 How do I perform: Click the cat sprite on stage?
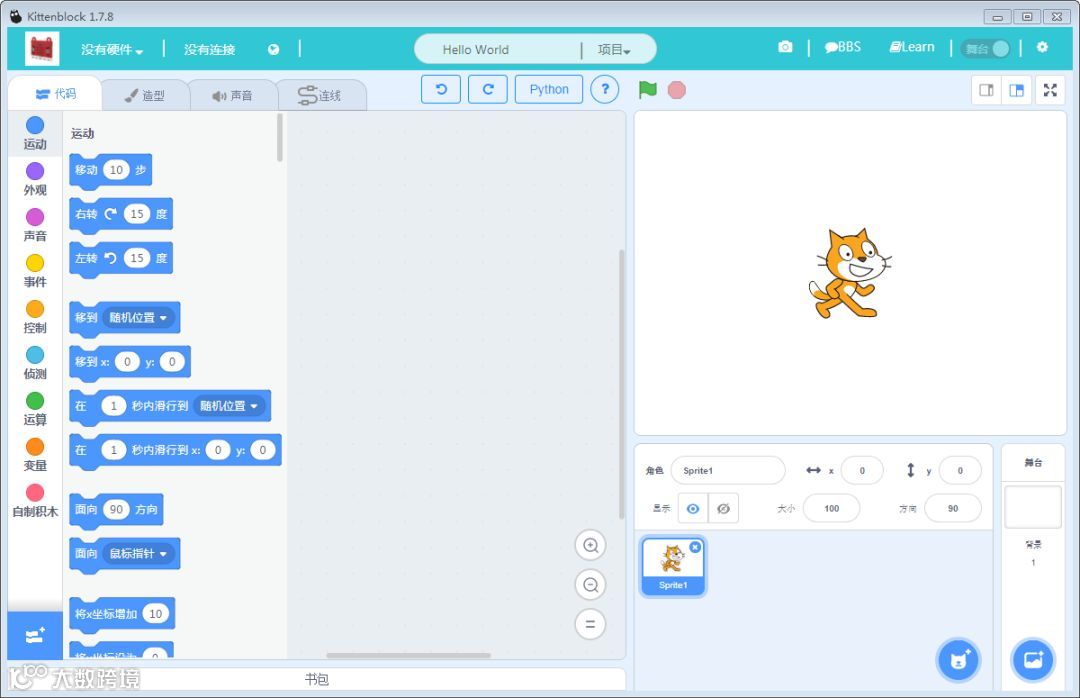[x=850, y=274]
